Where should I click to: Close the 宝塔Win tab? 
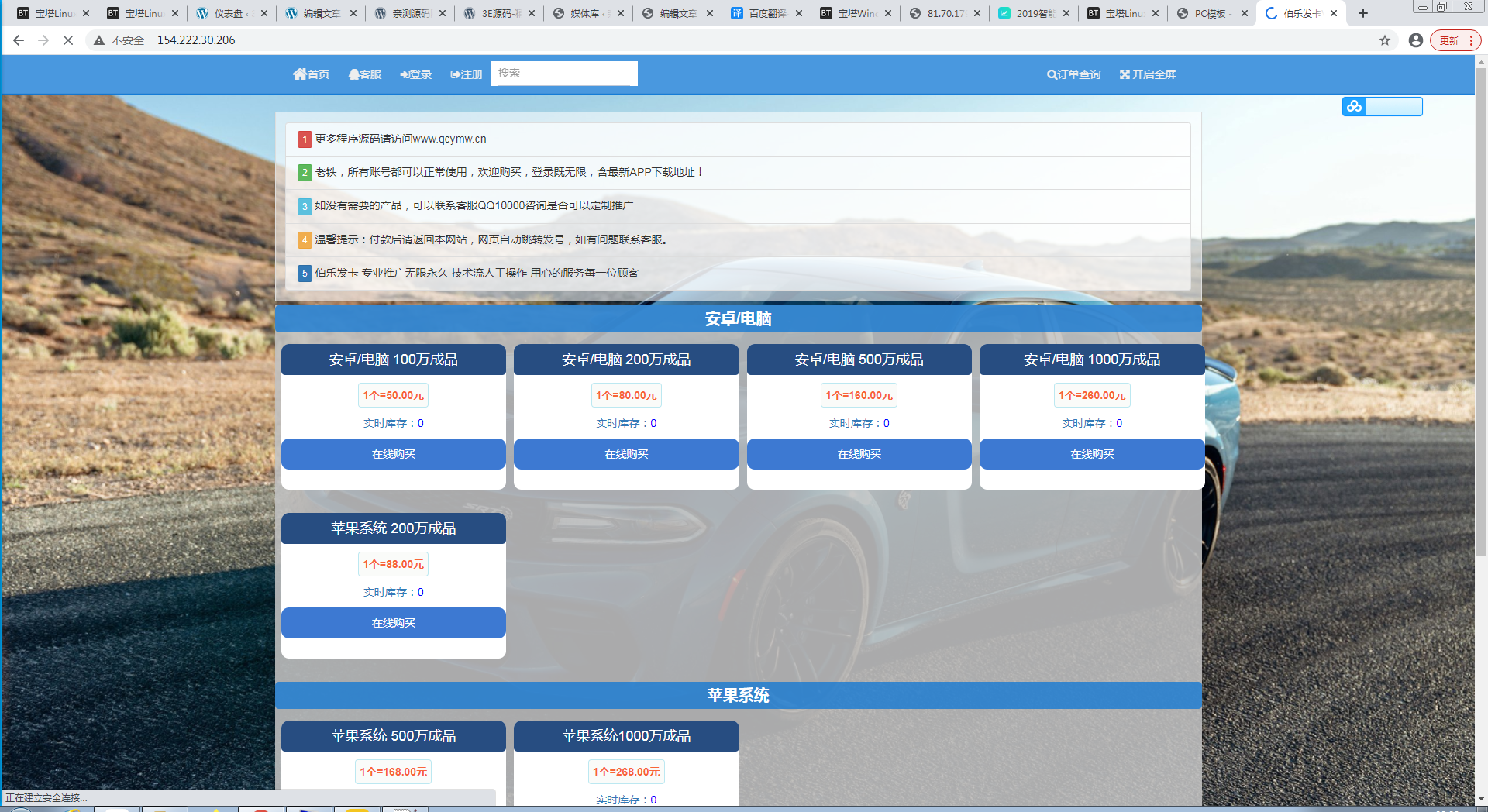tap(888, 13)
